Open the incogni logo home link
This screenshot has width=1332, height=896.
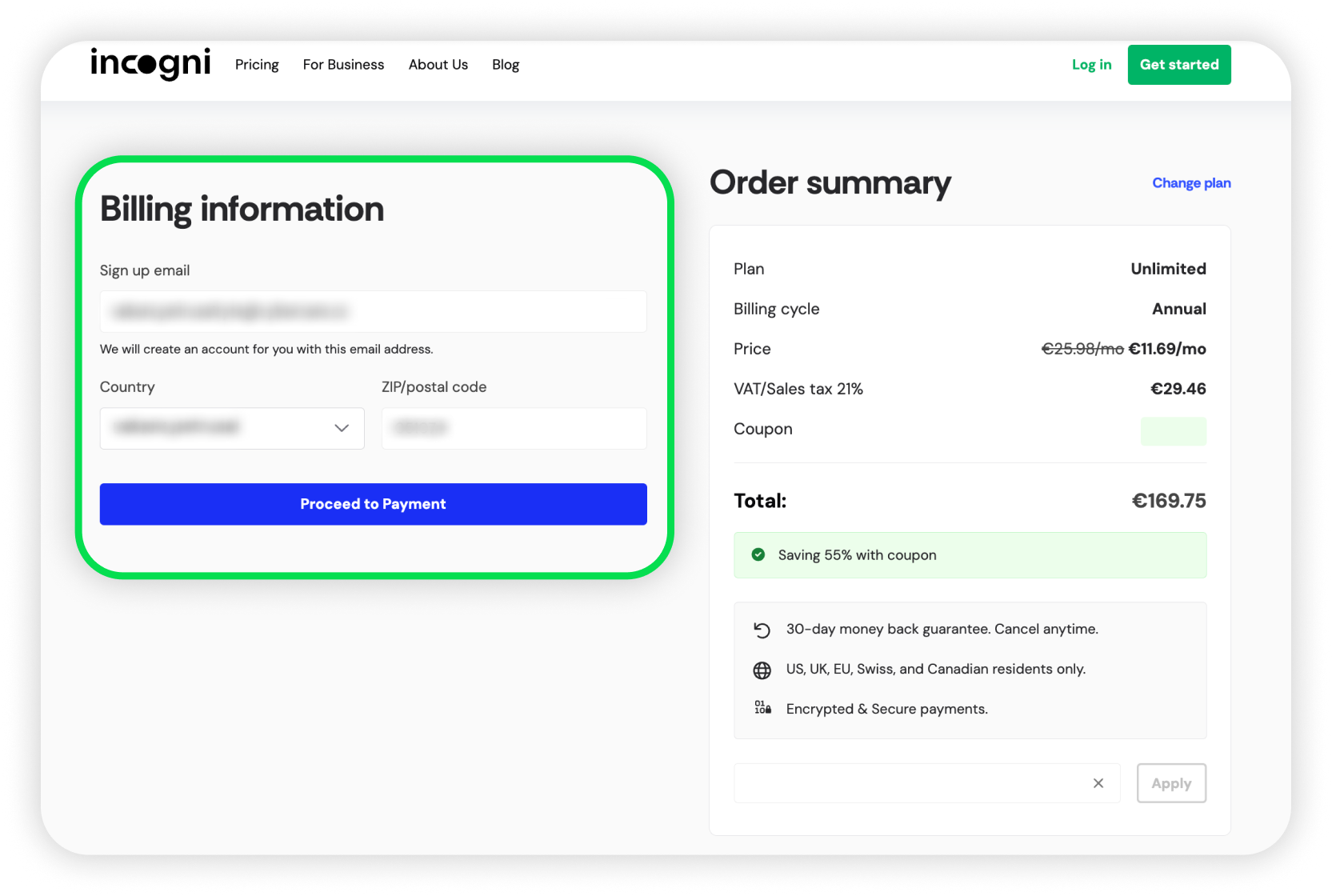coord(150,64)
